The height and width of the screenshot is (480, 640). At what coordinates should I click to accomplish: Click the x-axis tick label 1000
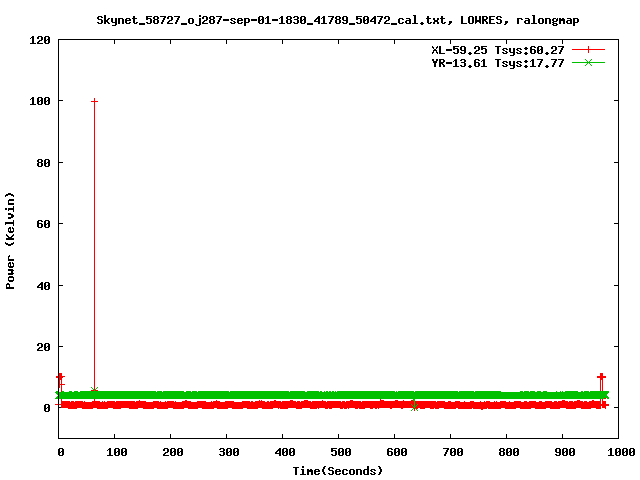[x=621, y=452]
